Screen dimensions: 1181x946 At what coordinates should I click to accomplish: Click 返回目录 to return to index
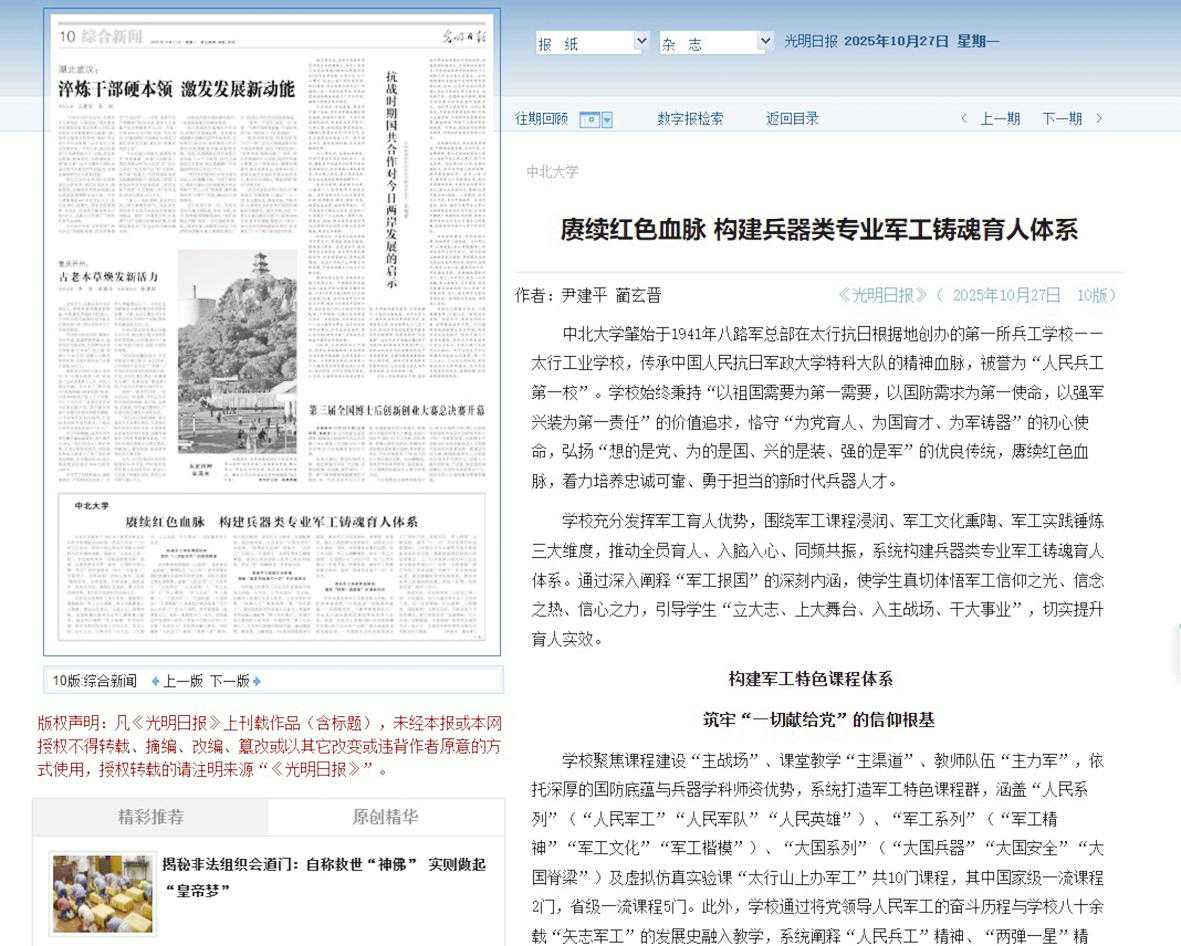(792, 118)
